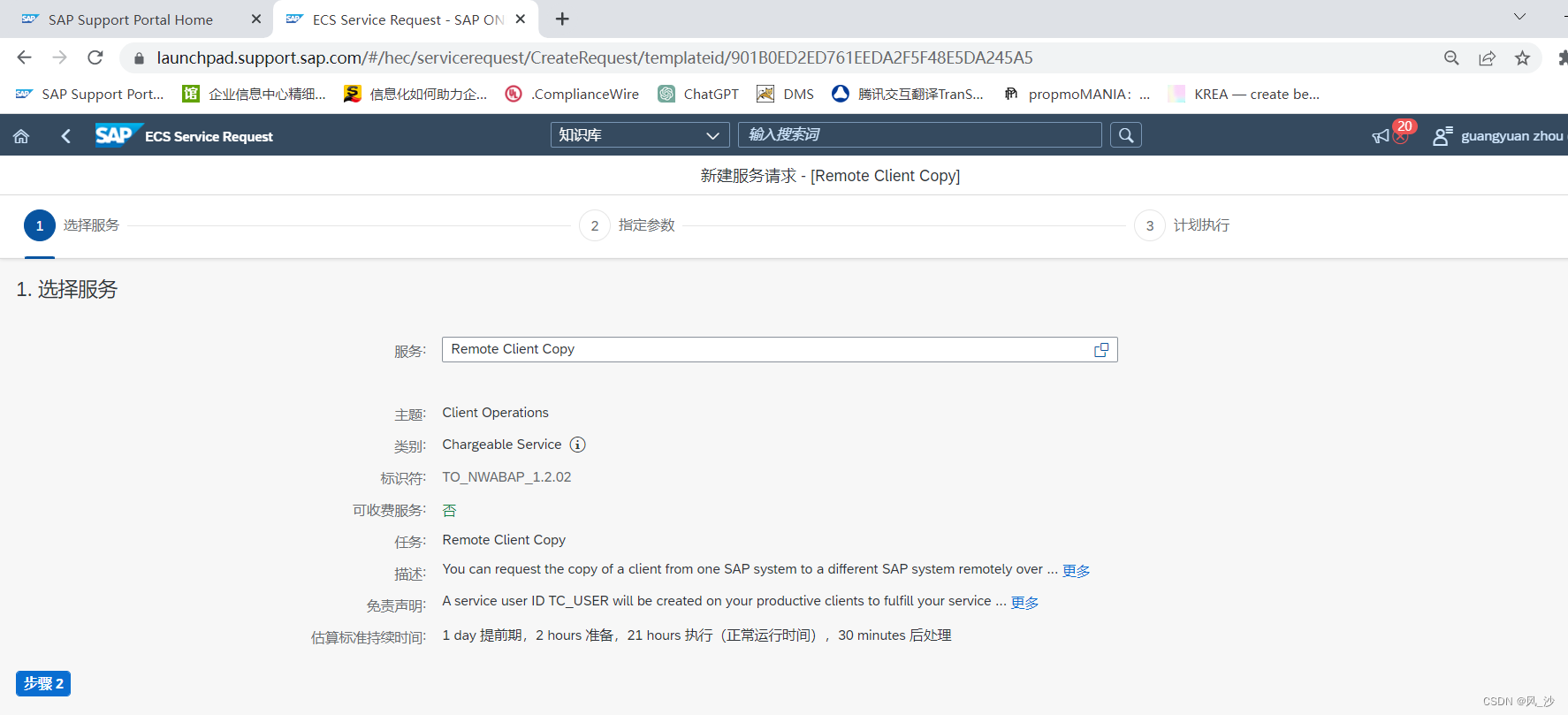Click user name guangyuan zhou

tap(1512, 136)
